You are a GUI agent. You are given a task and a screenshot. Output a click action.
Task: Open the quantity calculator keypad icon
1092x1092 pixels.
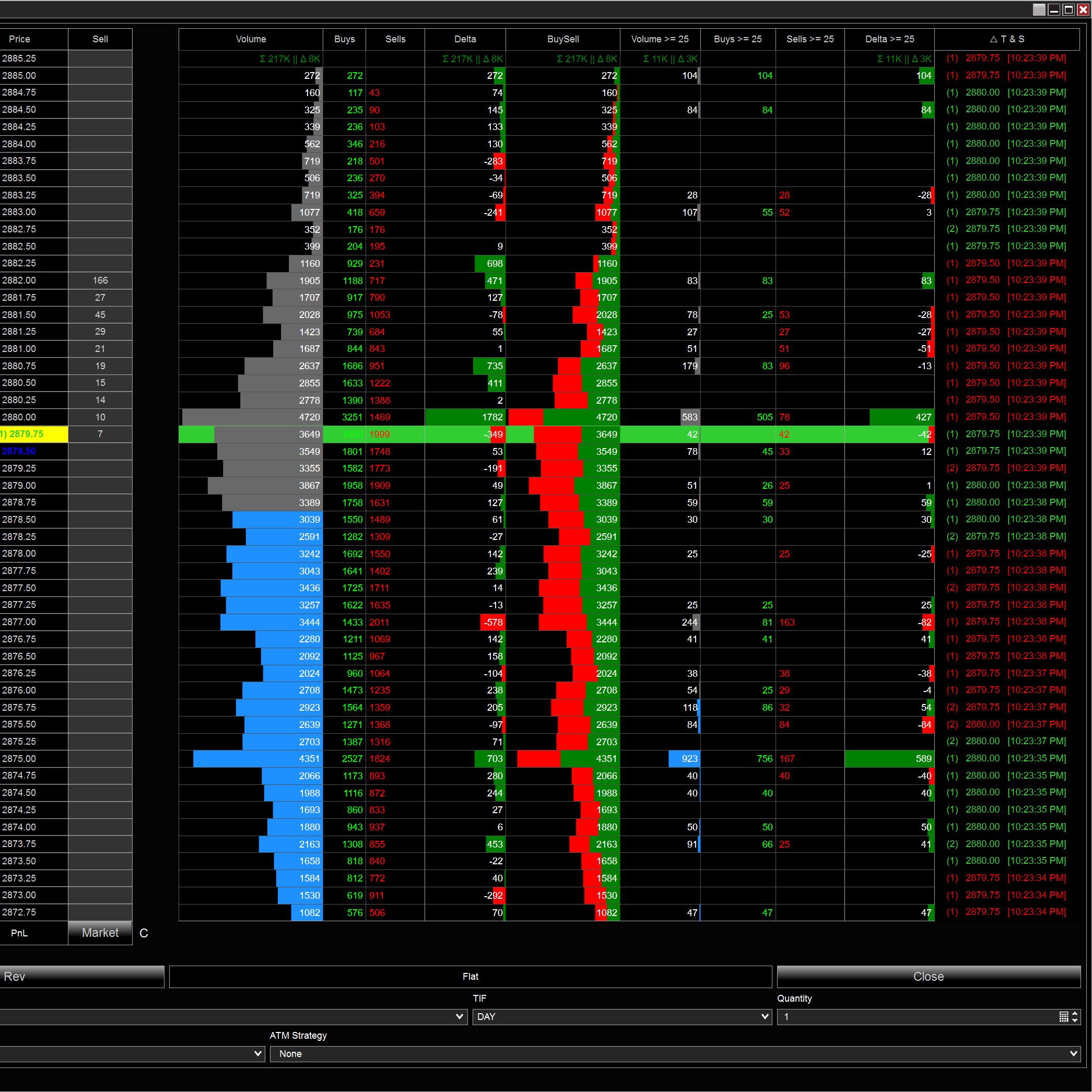1063,1017
